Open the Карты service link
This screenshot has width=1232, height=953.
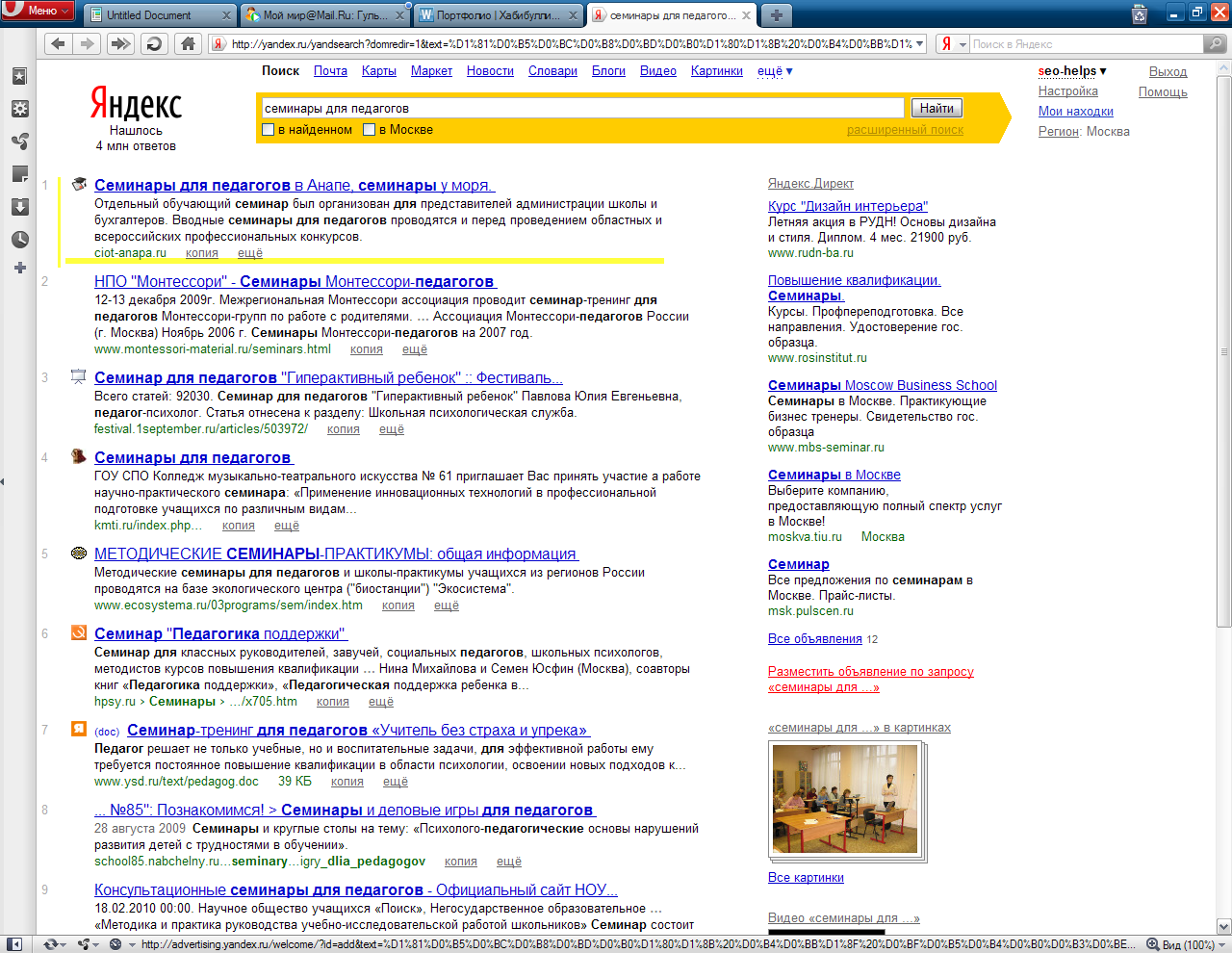[x=379, y=71]
